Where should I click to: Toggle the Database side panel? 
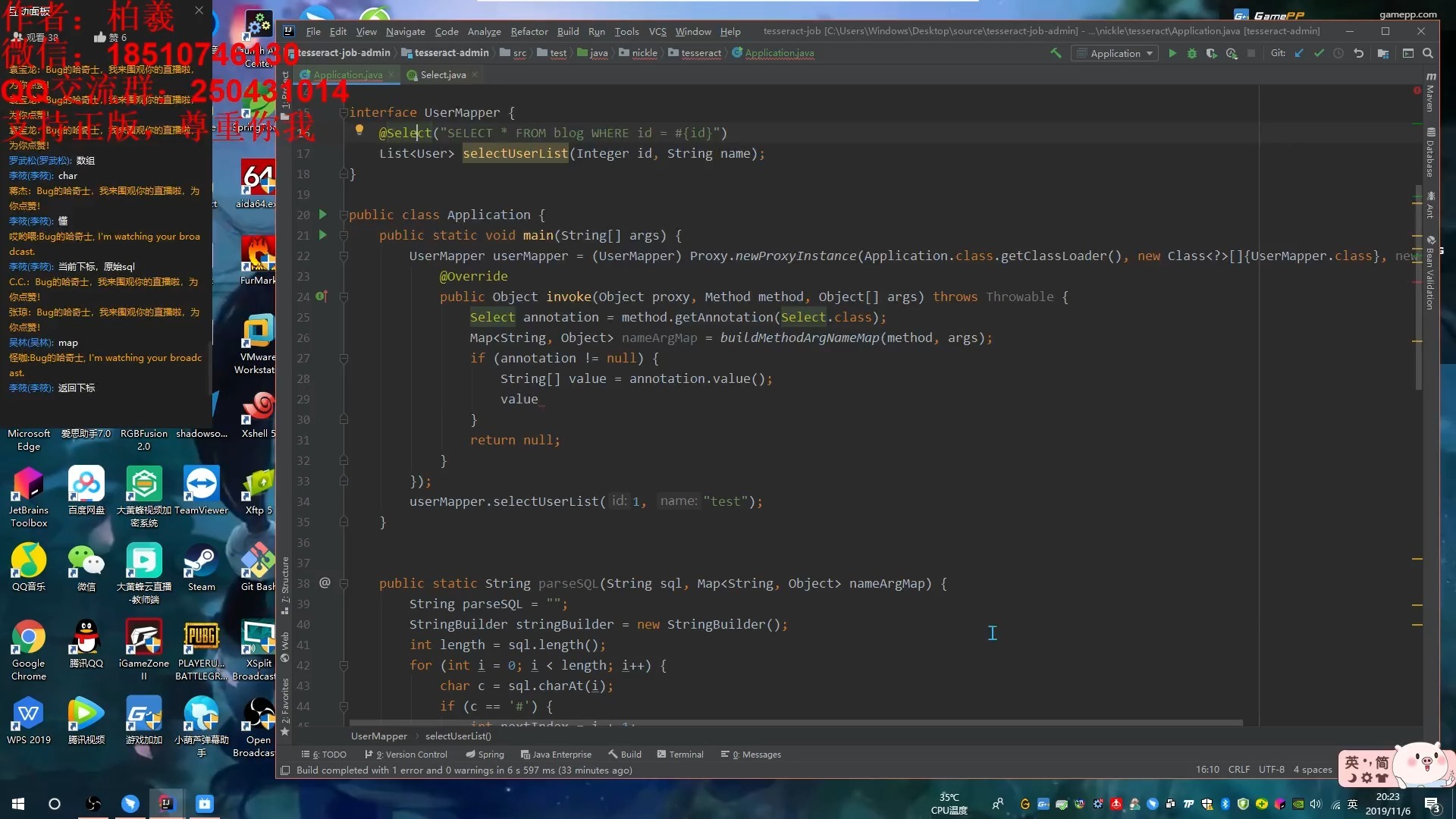[1430, 153]
